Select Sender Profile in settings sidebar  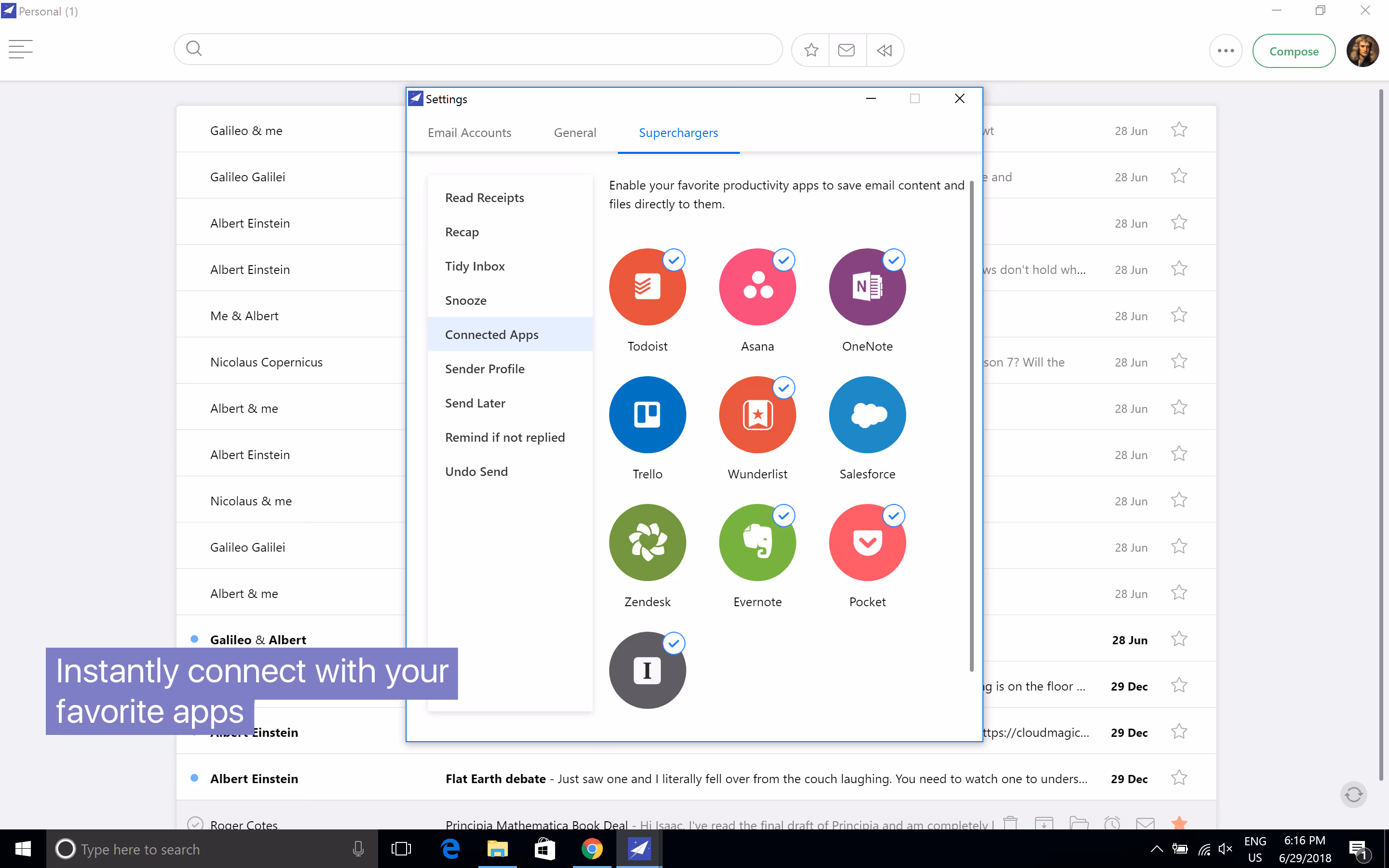click(484, 368)
